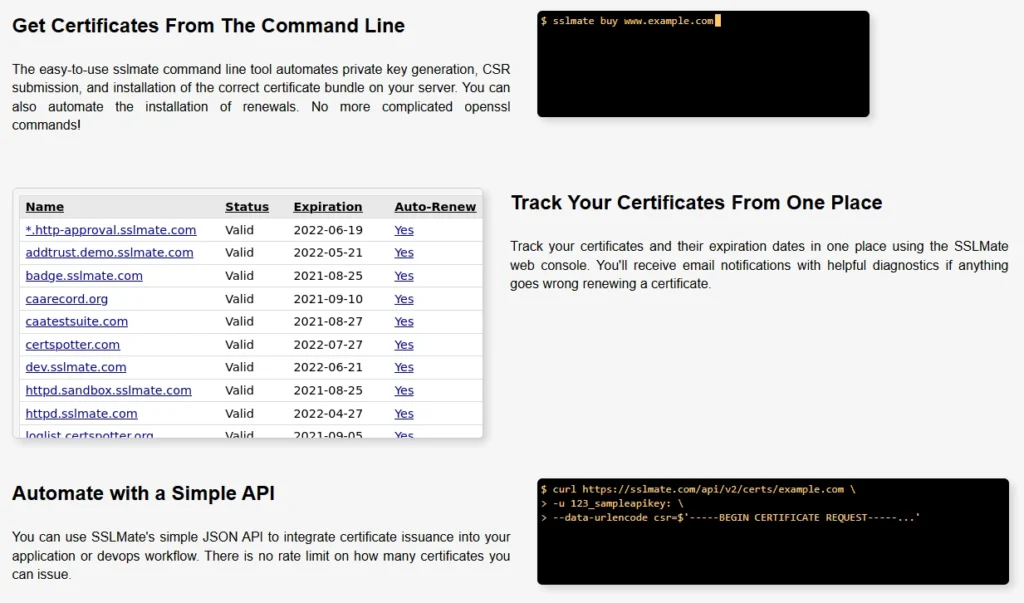Click Yes auto-renew for dev.sslmate.com
The image size is (1024, 603).
coord(404,367)
